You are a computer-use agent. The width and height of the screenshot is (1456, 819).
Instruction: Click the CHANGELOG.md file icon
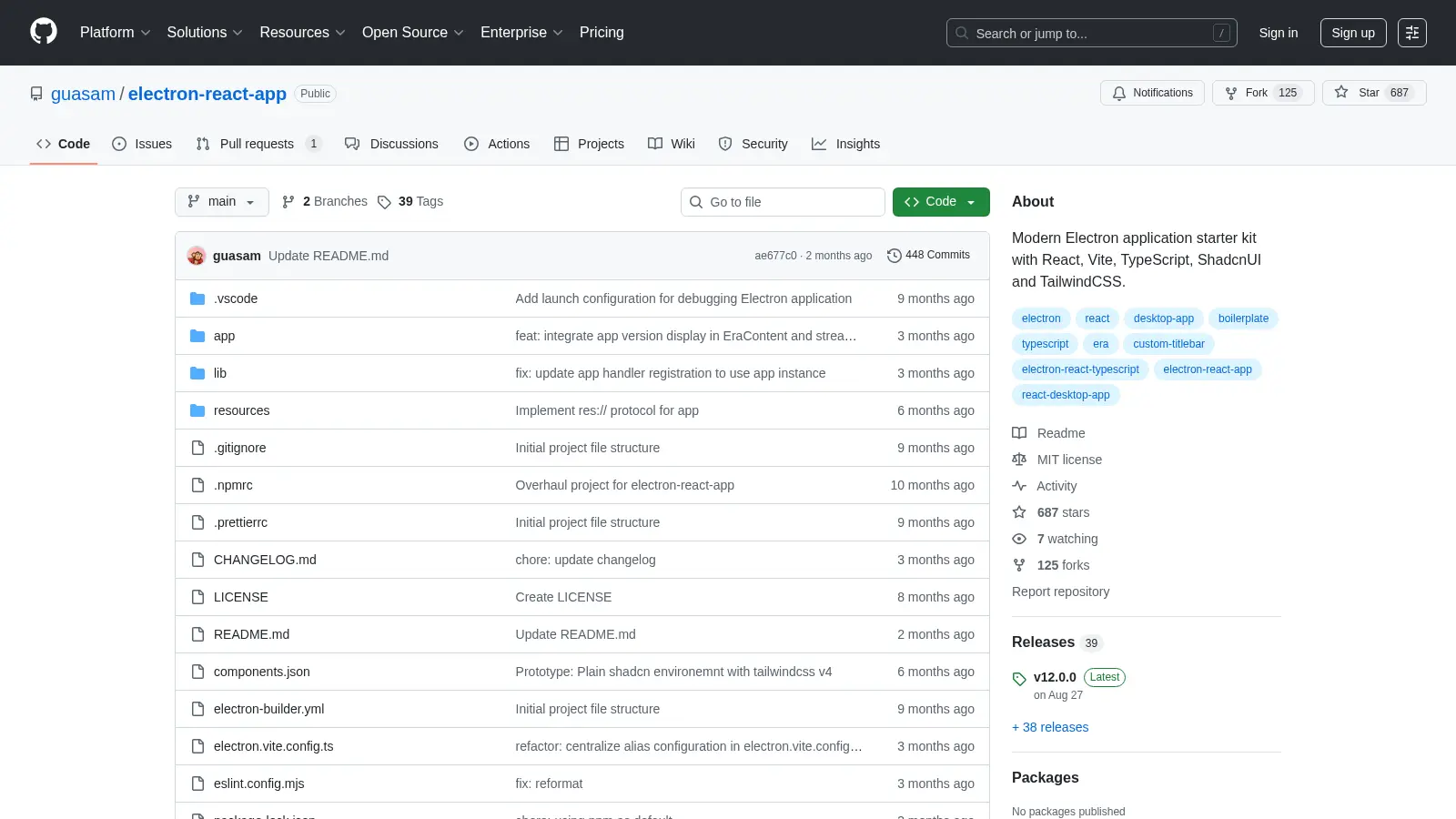tap(197, 560)
